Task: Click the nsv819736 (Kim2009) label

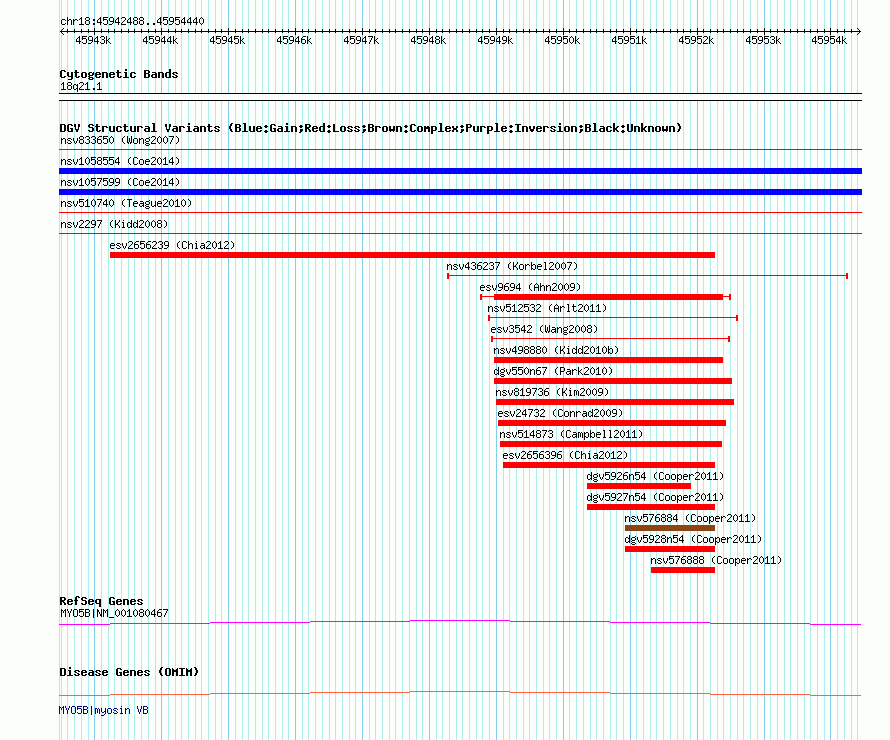Action: click(x=552, y=392)
